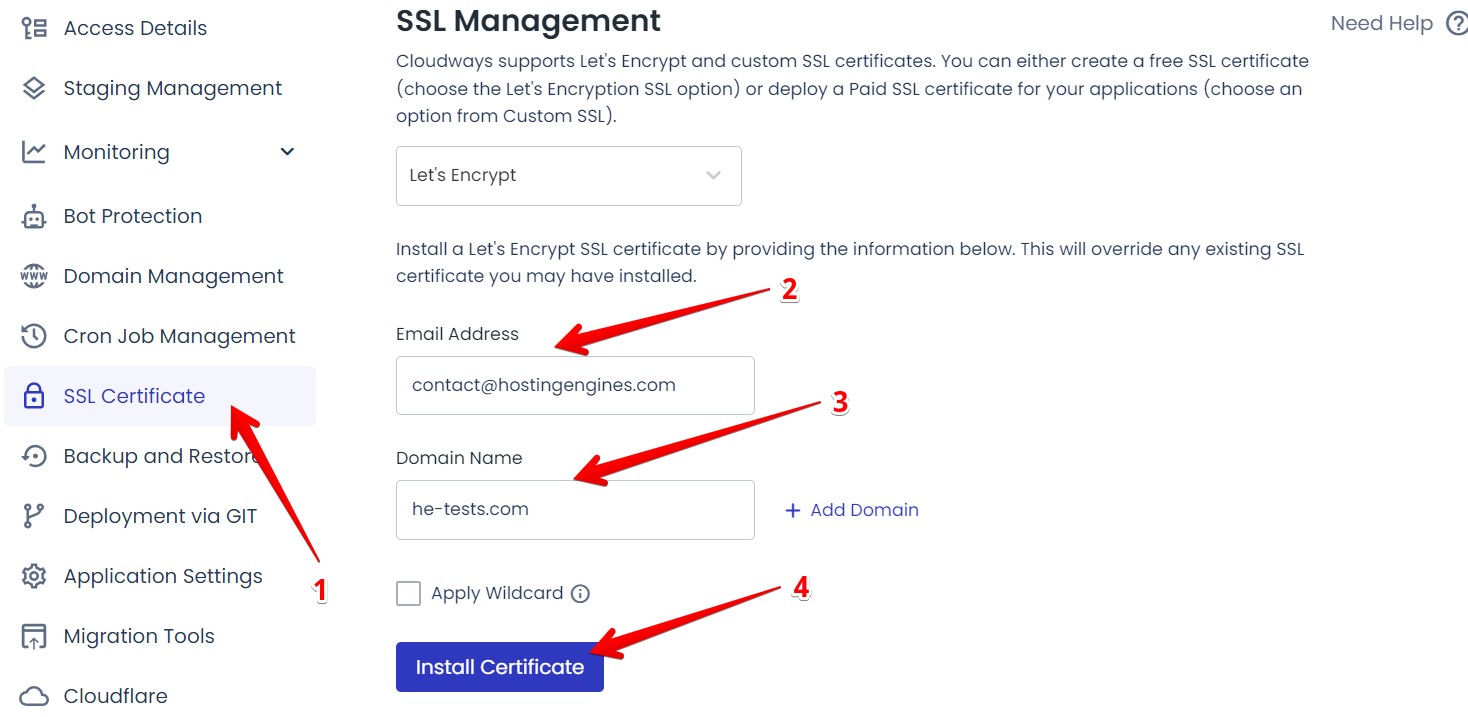Go to Staging Management
Viewport: 1468px width, 717px height.
(x=173, y=88)
